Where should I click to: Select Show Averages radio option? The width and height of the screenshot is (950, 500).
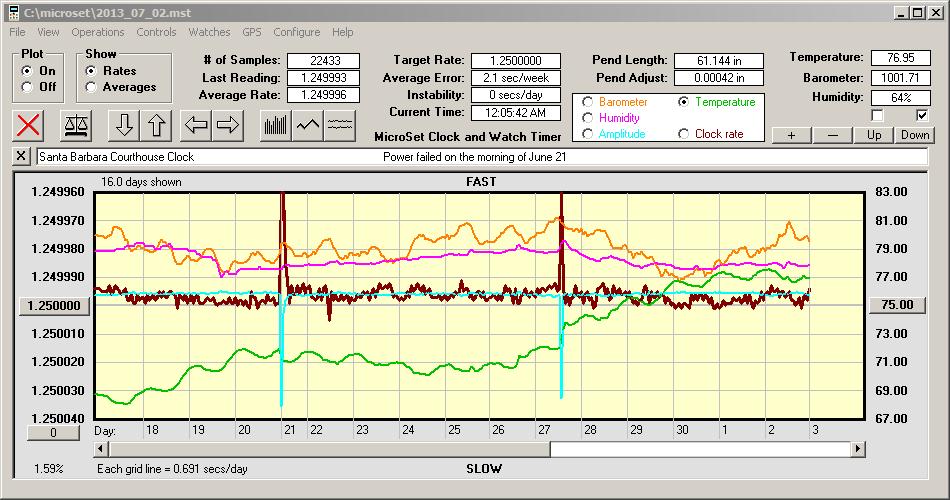point(91,87)
